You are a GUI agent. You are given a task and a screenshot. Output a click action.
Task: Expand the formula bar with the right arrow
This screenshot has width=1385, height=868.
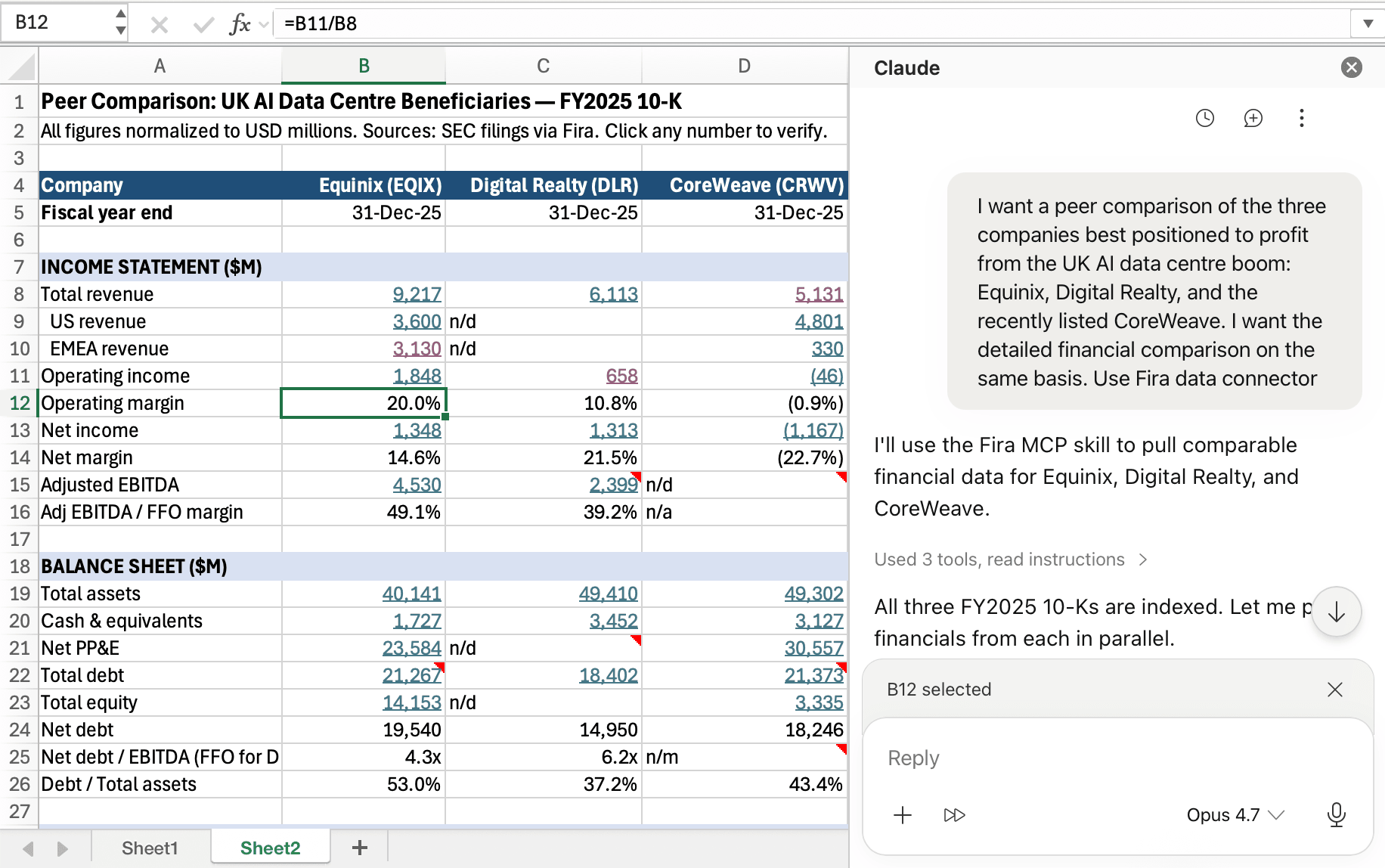pyautogui.click(x=1368, y=23)
